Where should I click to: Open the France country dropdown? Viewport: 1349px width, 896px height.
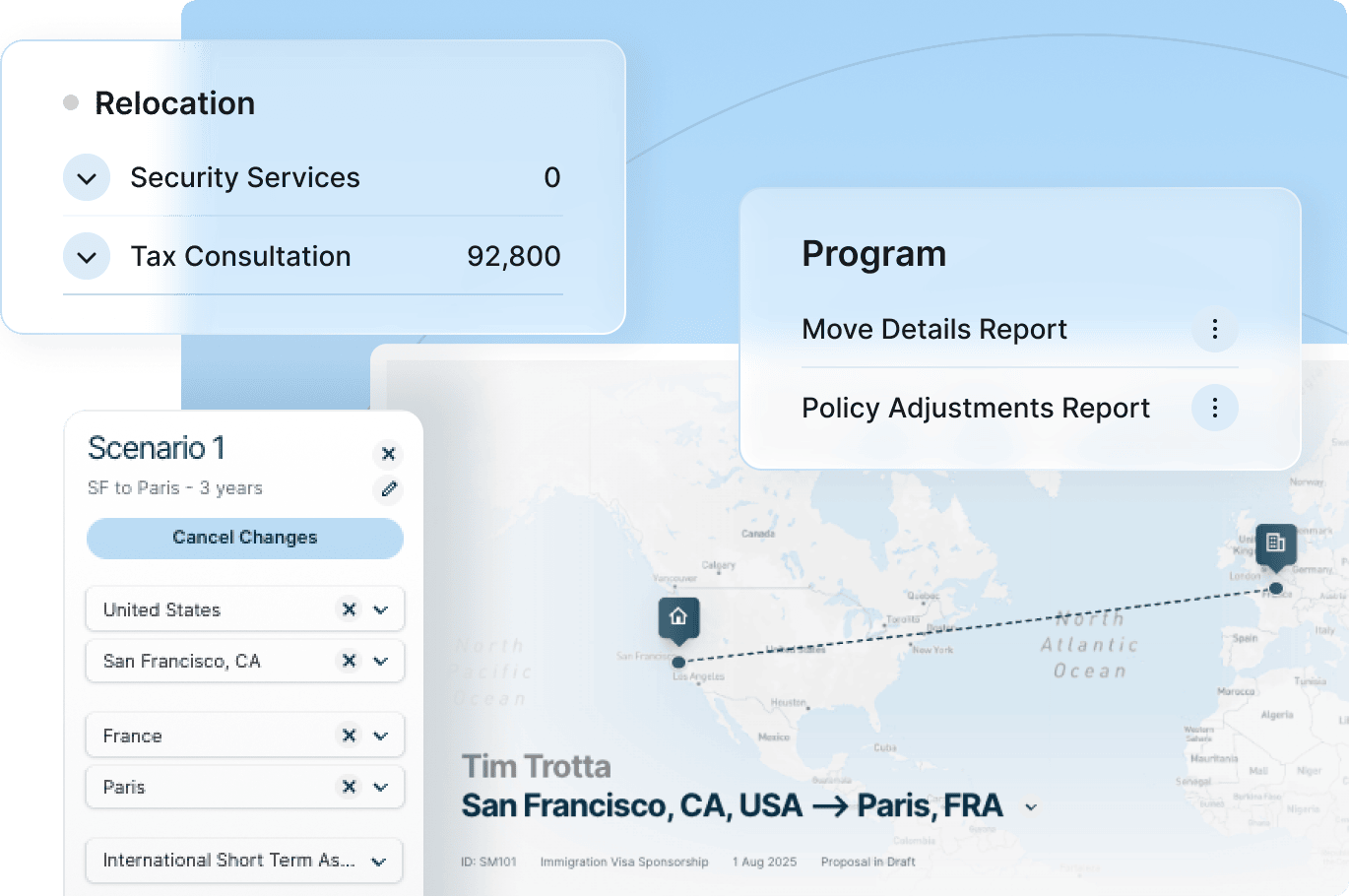click(x=381, y=736)
